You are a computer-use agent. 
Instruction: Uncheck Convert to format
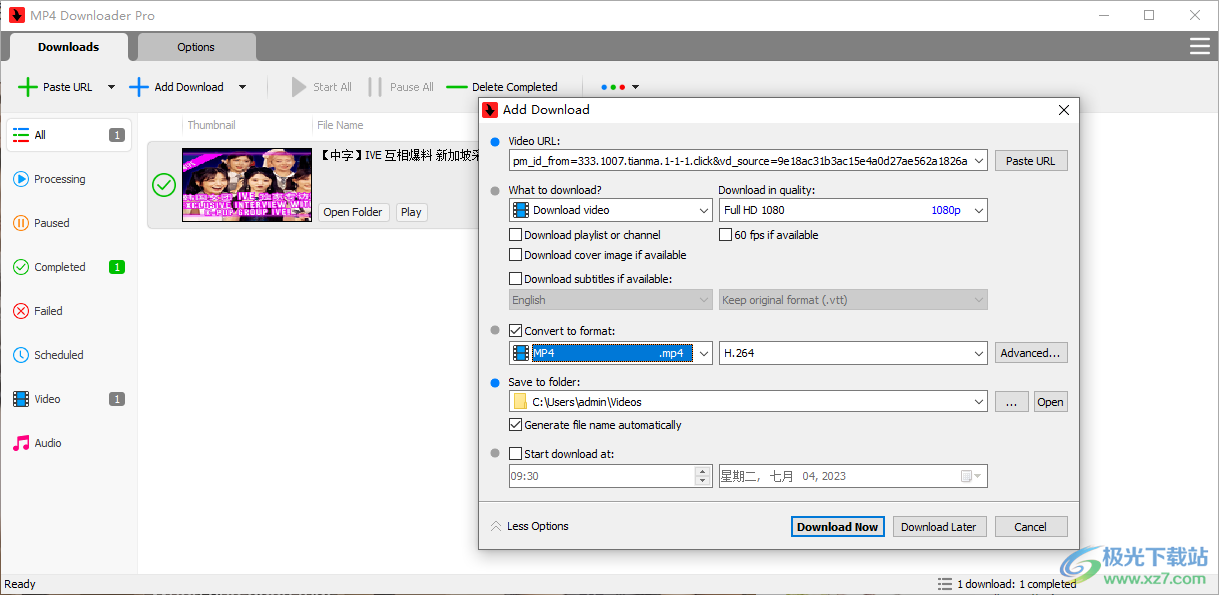click(x=515, y=331)
